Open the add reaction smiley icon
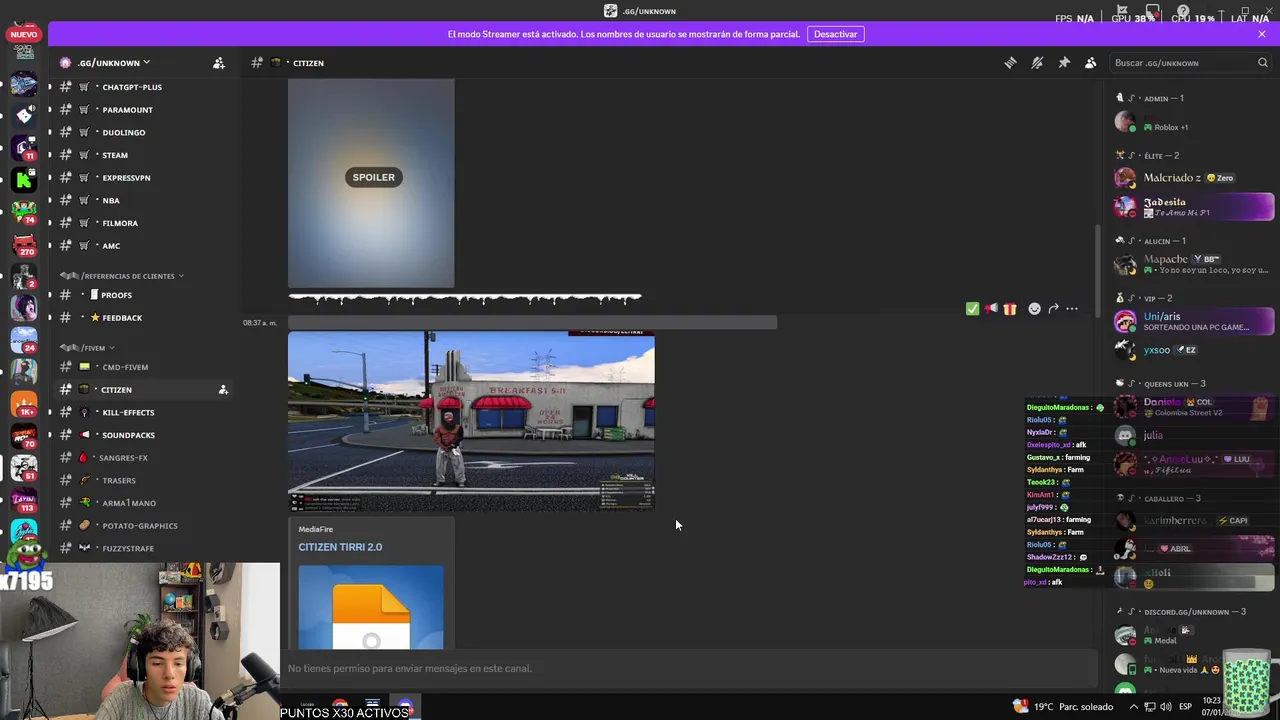The height and width of the screenshot is (720, 1280). 1035,309
